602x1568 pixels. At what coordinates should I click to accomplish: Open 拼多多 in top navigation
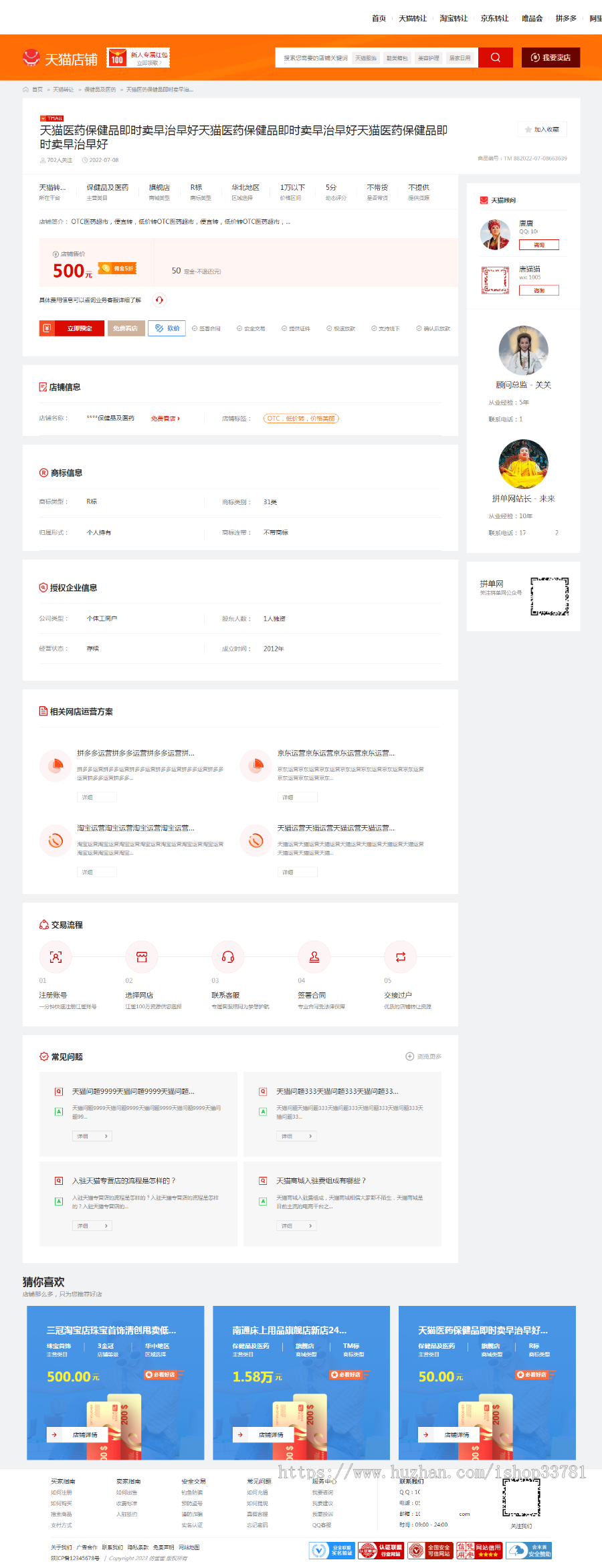[566, 18]
